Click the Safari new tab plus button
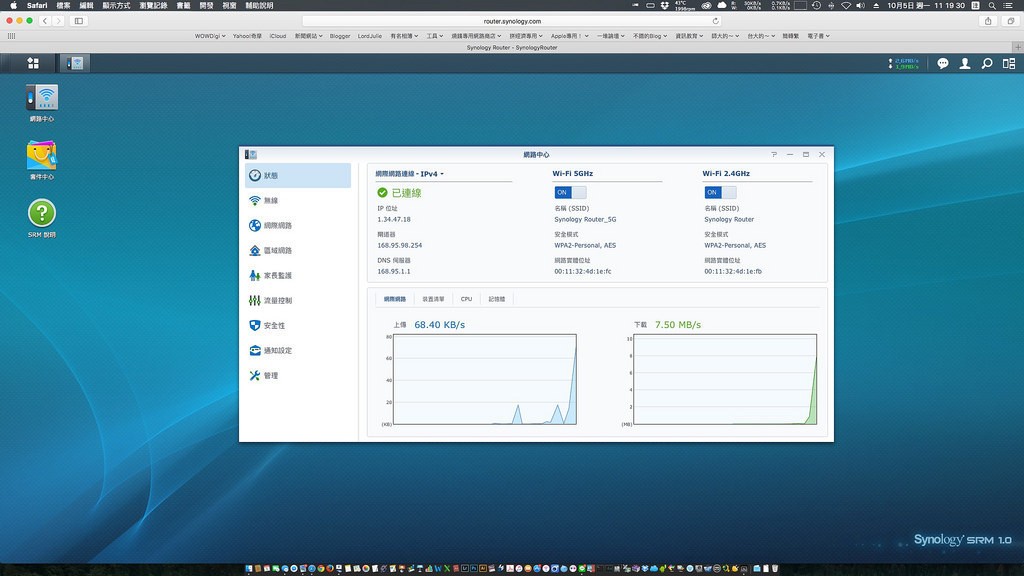1024x576 pixels. [x=1017, y=47]
